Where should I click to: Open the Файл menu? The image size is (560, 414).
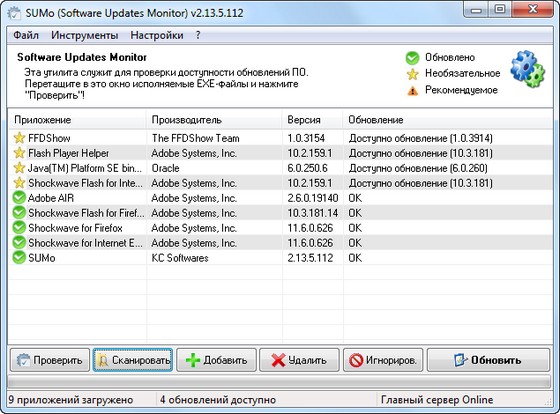[x=26, y=35]
